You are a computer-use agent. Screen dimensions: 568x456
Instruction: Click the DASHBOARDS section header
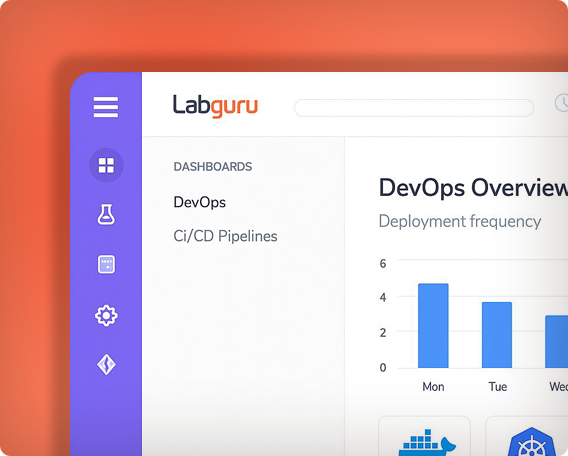click(213, 167)
